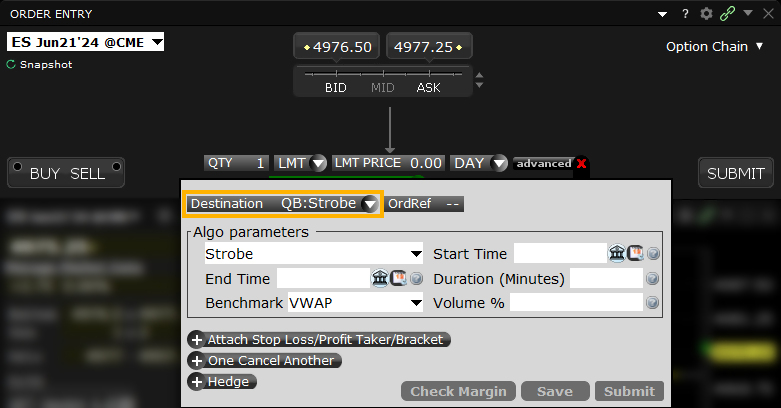Click the ASK point on the price slider
Screen dimensions: 781x408
428,76
